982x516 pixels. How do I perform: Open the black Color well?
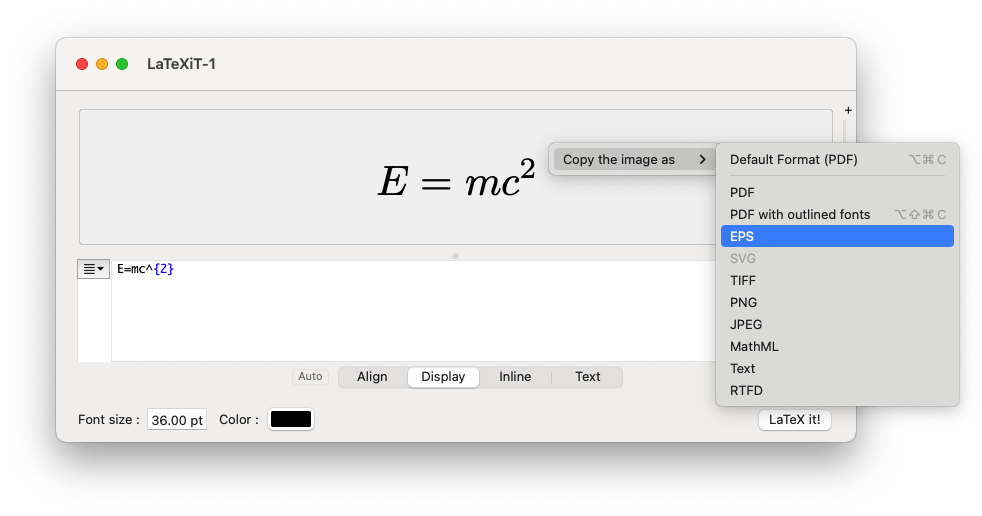291,420
